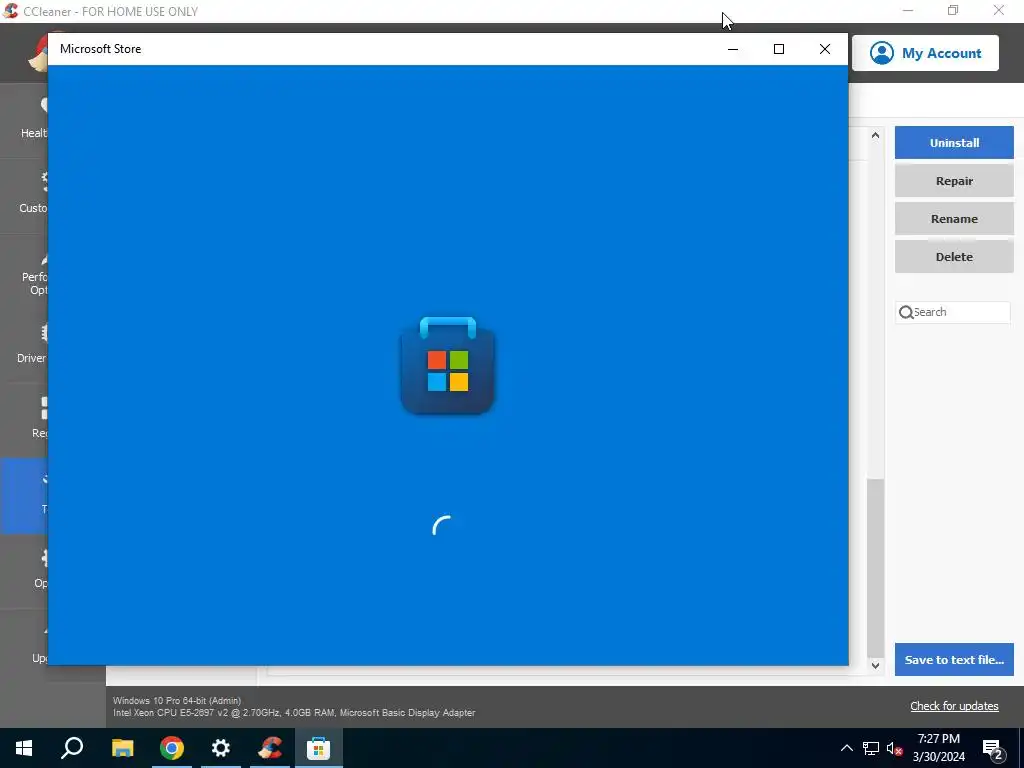Click the My Account profile avatar icon
Screen dimensions: 1024x768
tap(882, 53)
